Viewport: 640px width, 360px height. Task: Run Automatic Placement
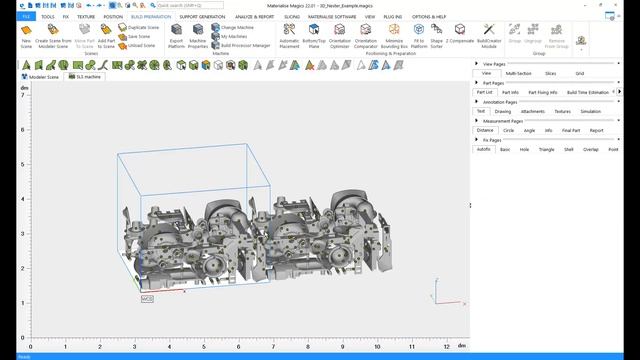pos(289,36)
